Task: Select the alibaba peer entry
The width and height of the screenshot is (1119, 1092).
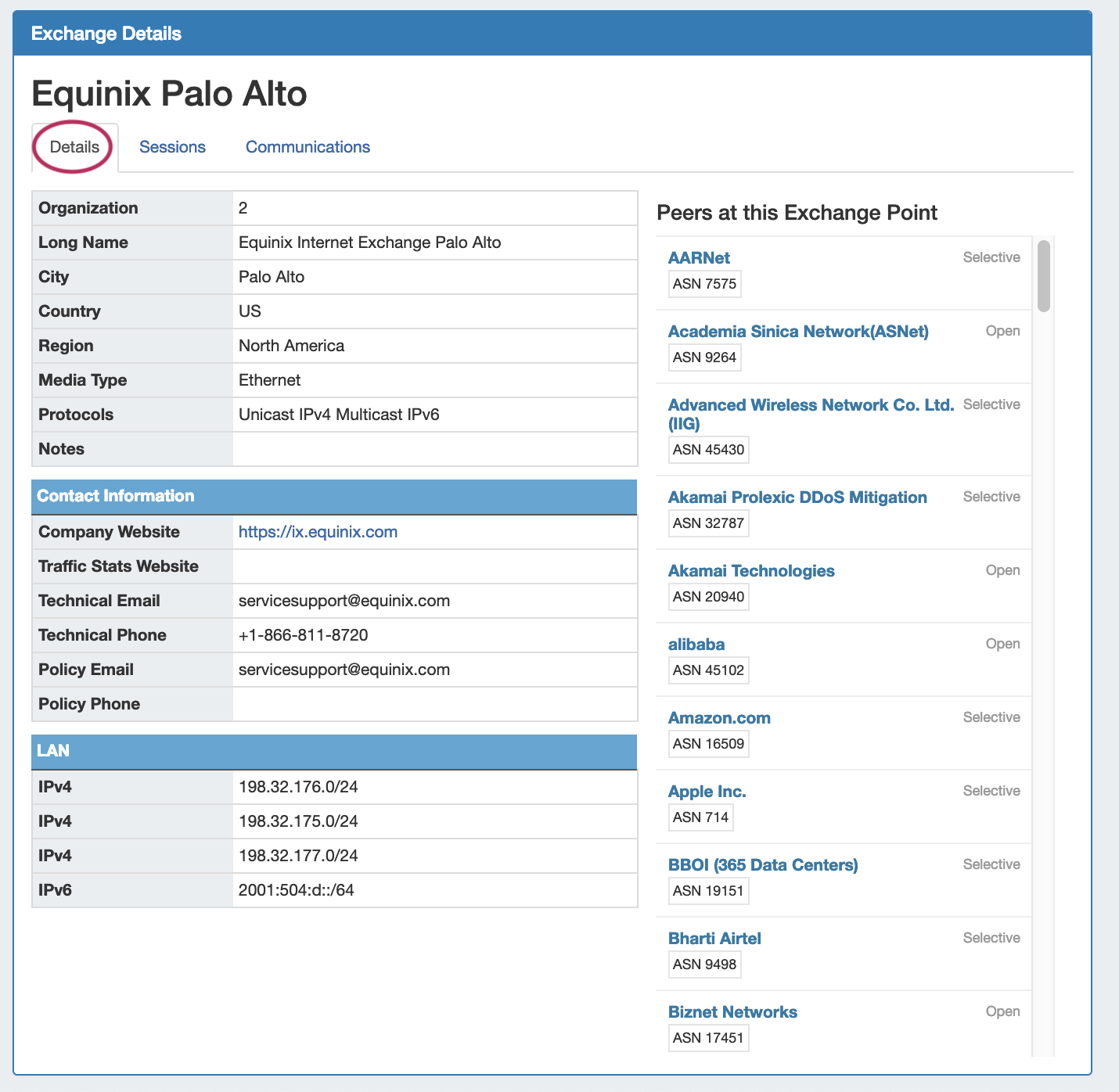Action: point(696,645)
